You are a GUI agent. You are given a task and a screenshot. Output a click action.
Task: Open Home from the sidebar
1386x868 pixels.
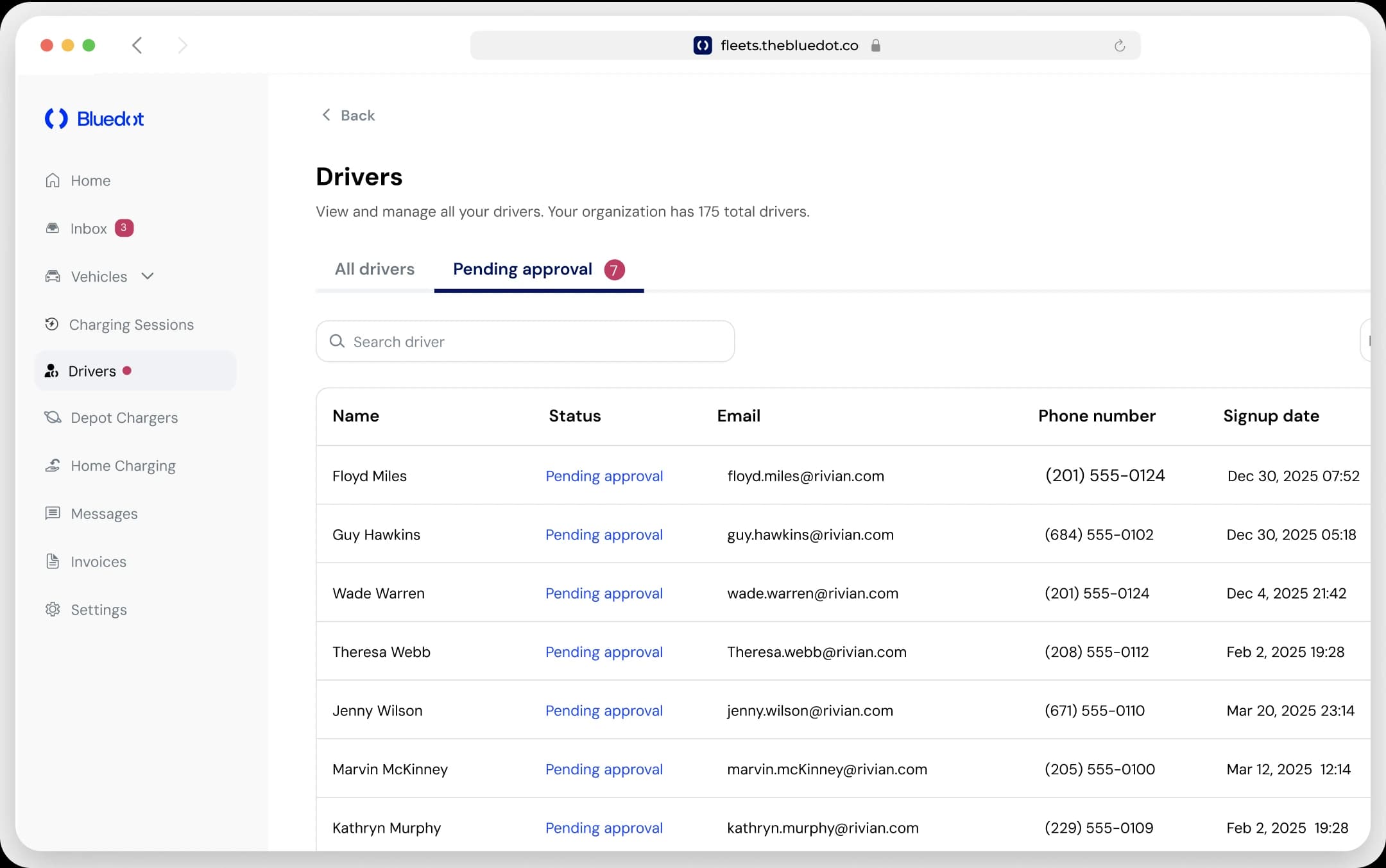coord(90,181)
